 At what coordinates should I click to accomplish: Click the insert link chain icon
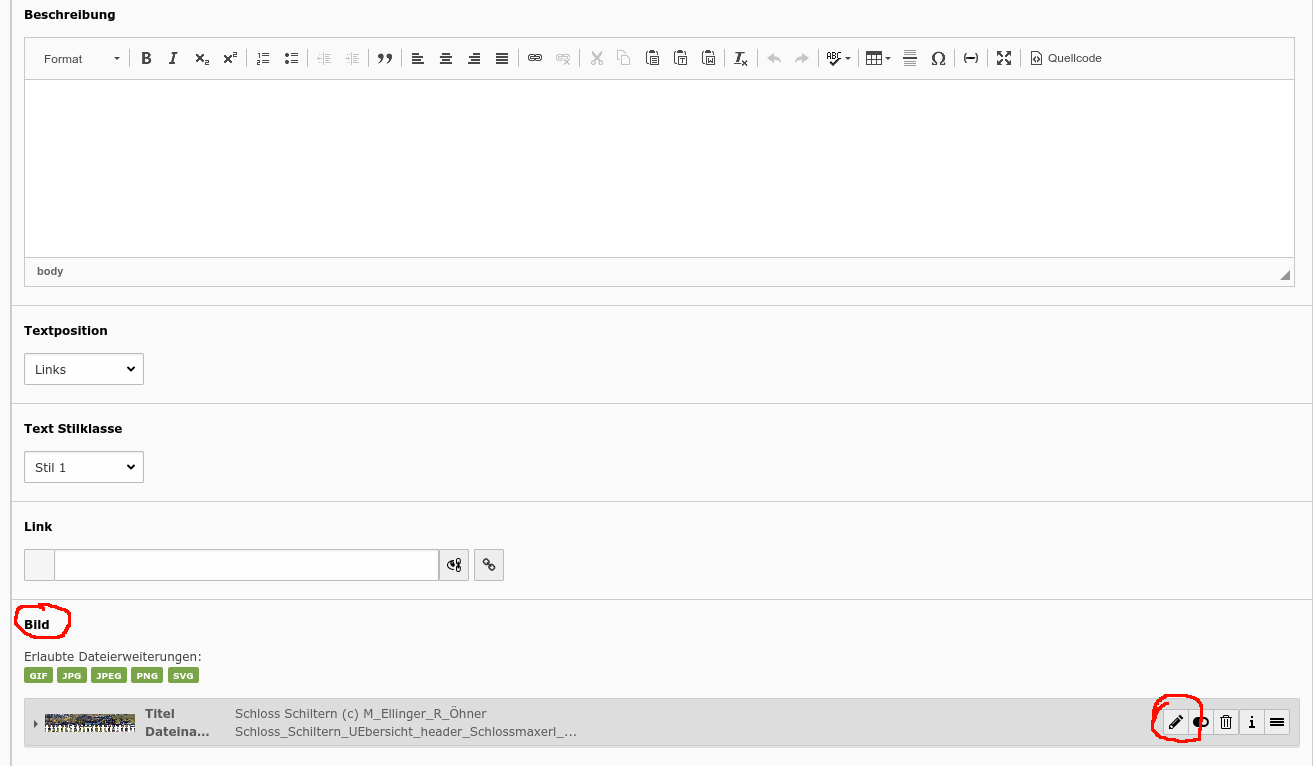point(535,58)
